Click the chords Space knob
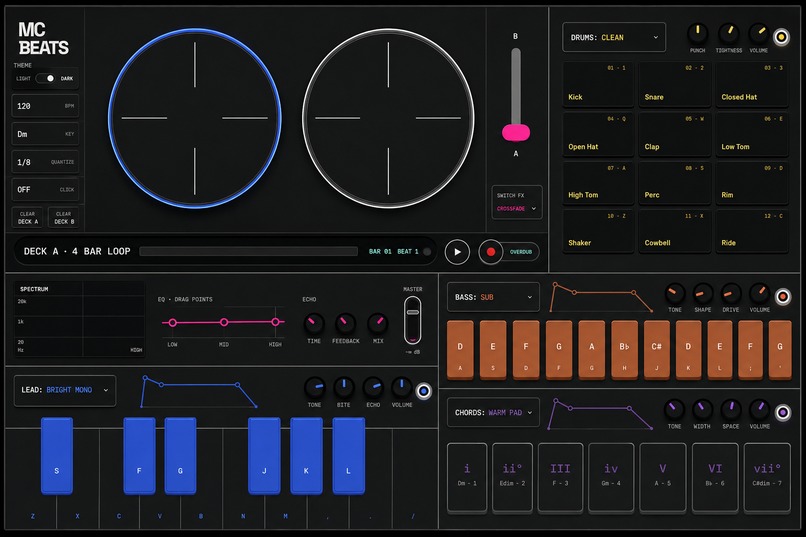 tap(730, 410)
